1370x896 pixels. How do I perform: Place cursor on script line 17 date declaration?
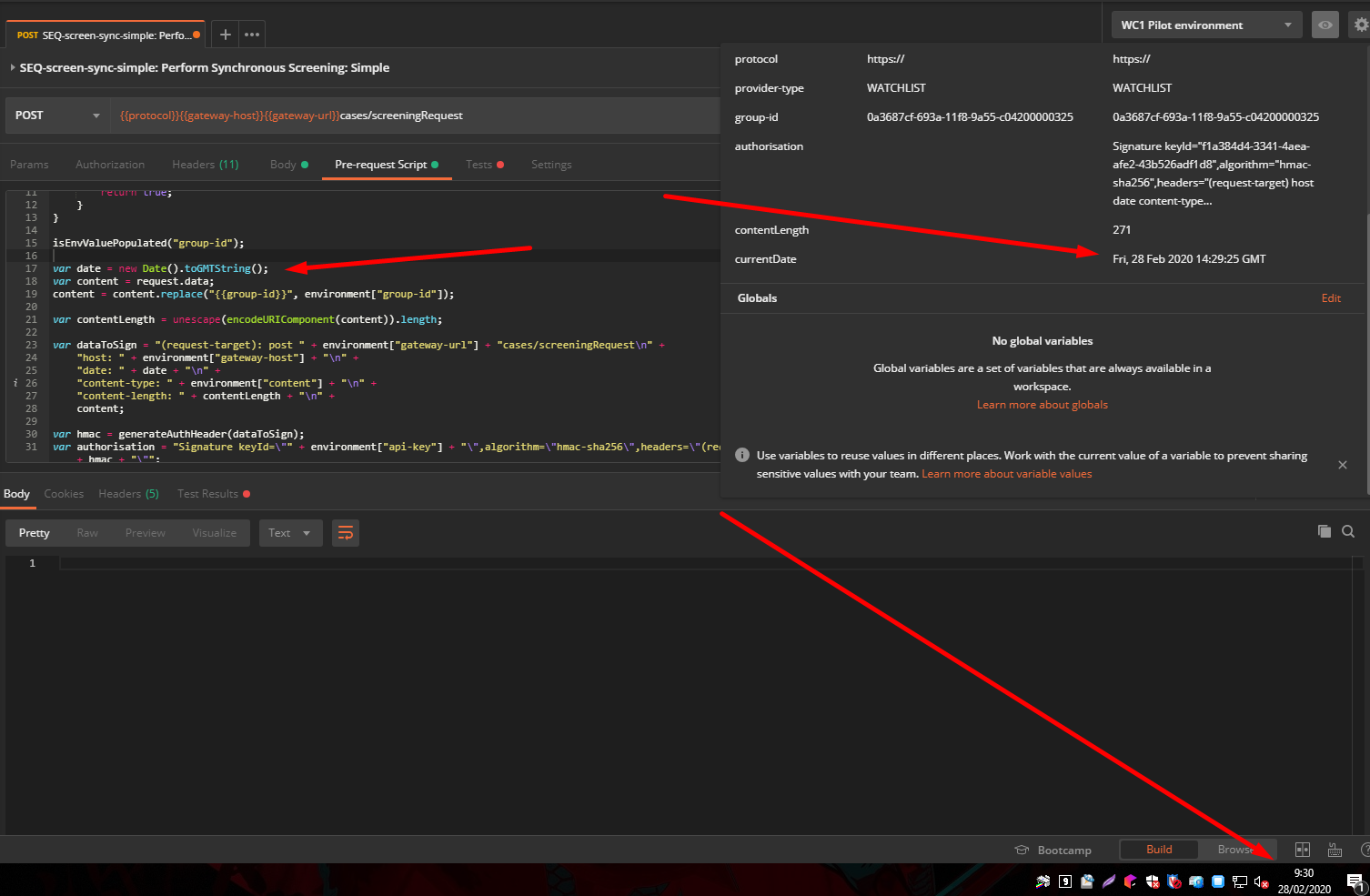coord(161,268)
